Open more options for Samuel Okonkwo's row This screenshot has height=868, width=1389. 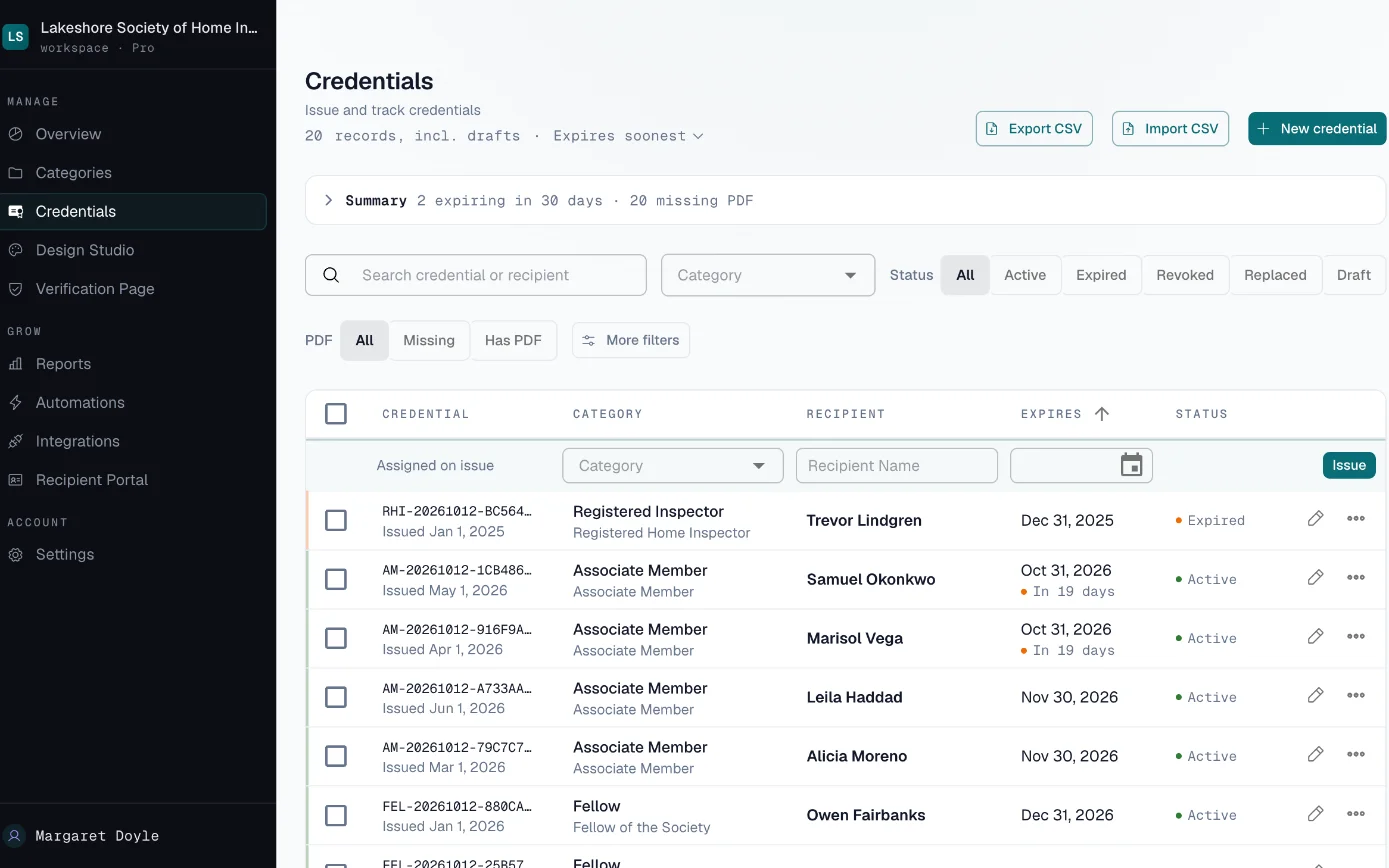click(1356, 577)
